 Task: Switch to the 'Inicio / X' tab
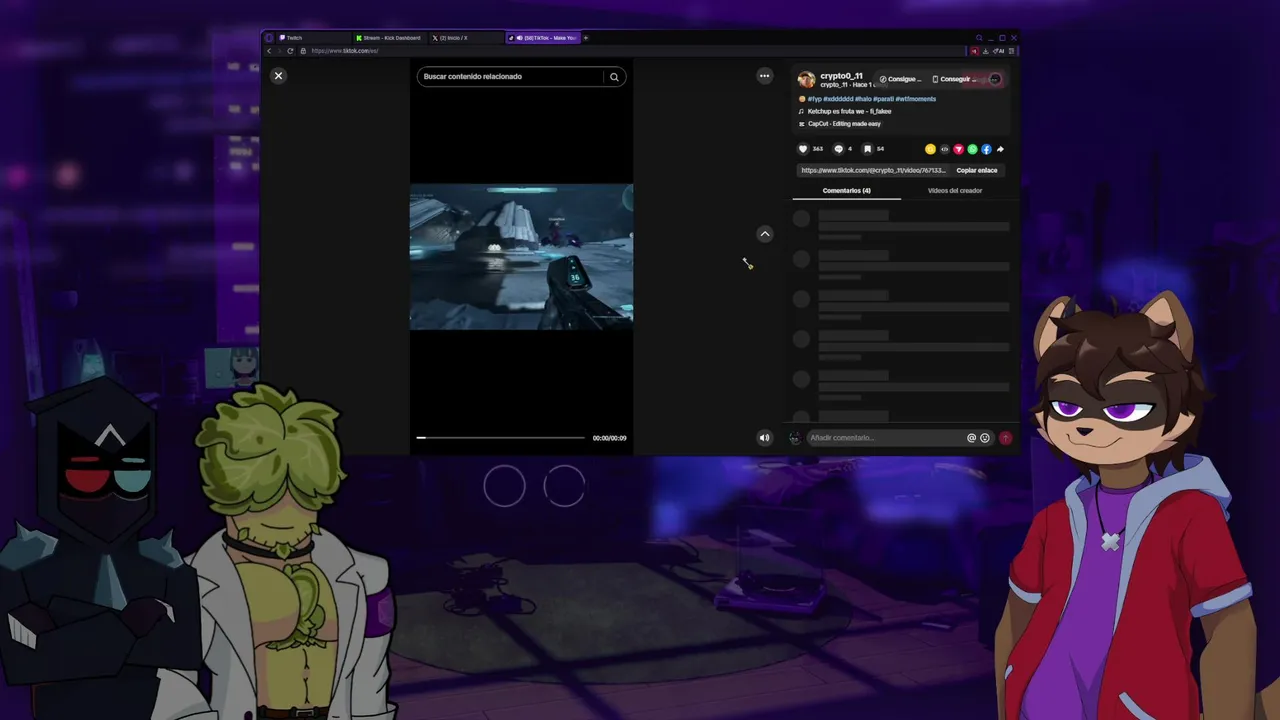(x=467, y=38)
